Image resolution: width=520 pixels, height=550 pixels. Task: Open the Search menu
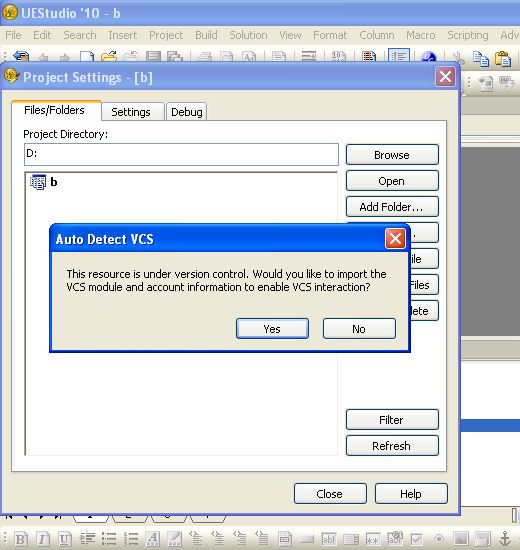tap(80, 35)
